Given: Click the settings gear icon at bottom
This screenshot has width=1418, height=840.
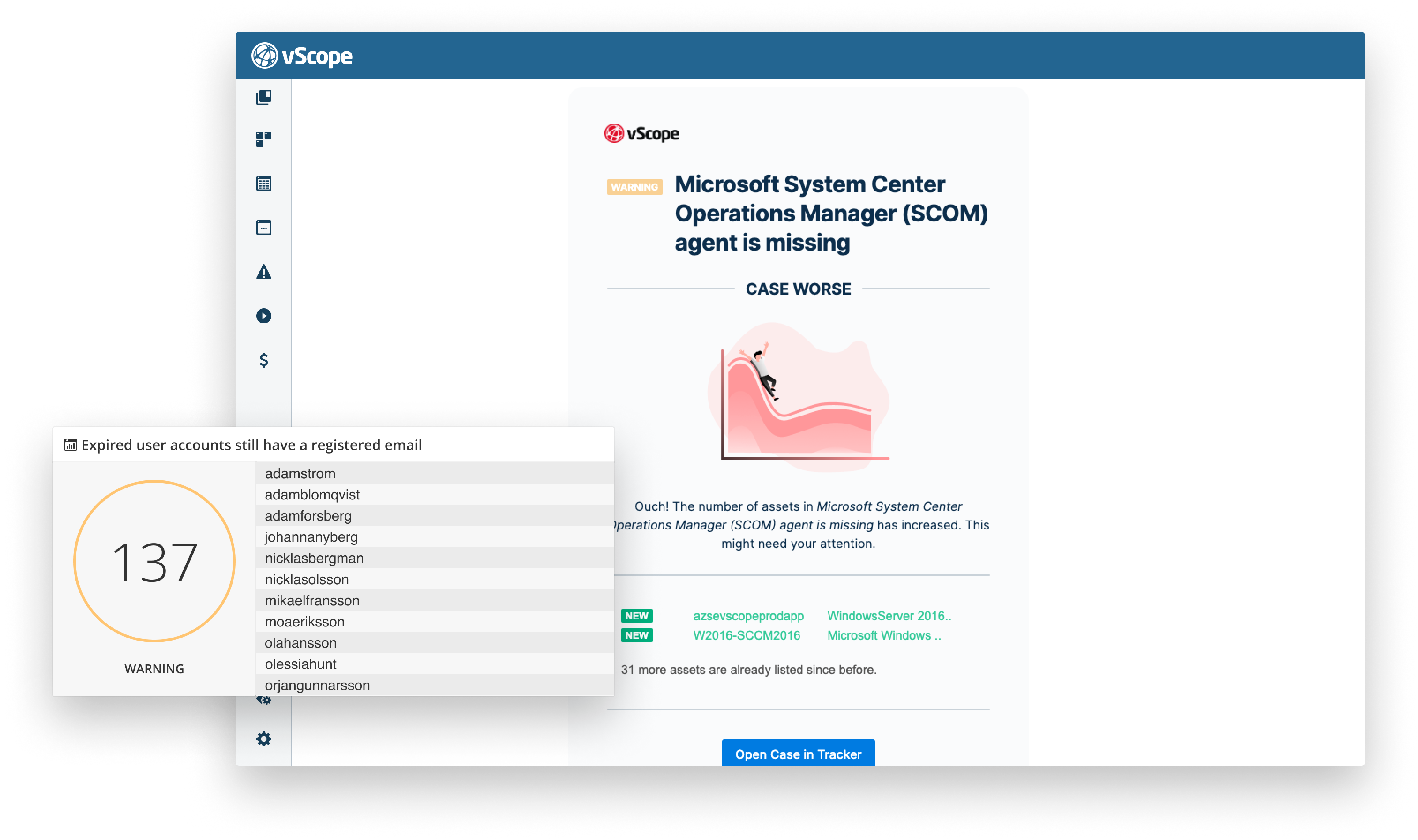Looking at the screenshot, I should click(263, 741).
